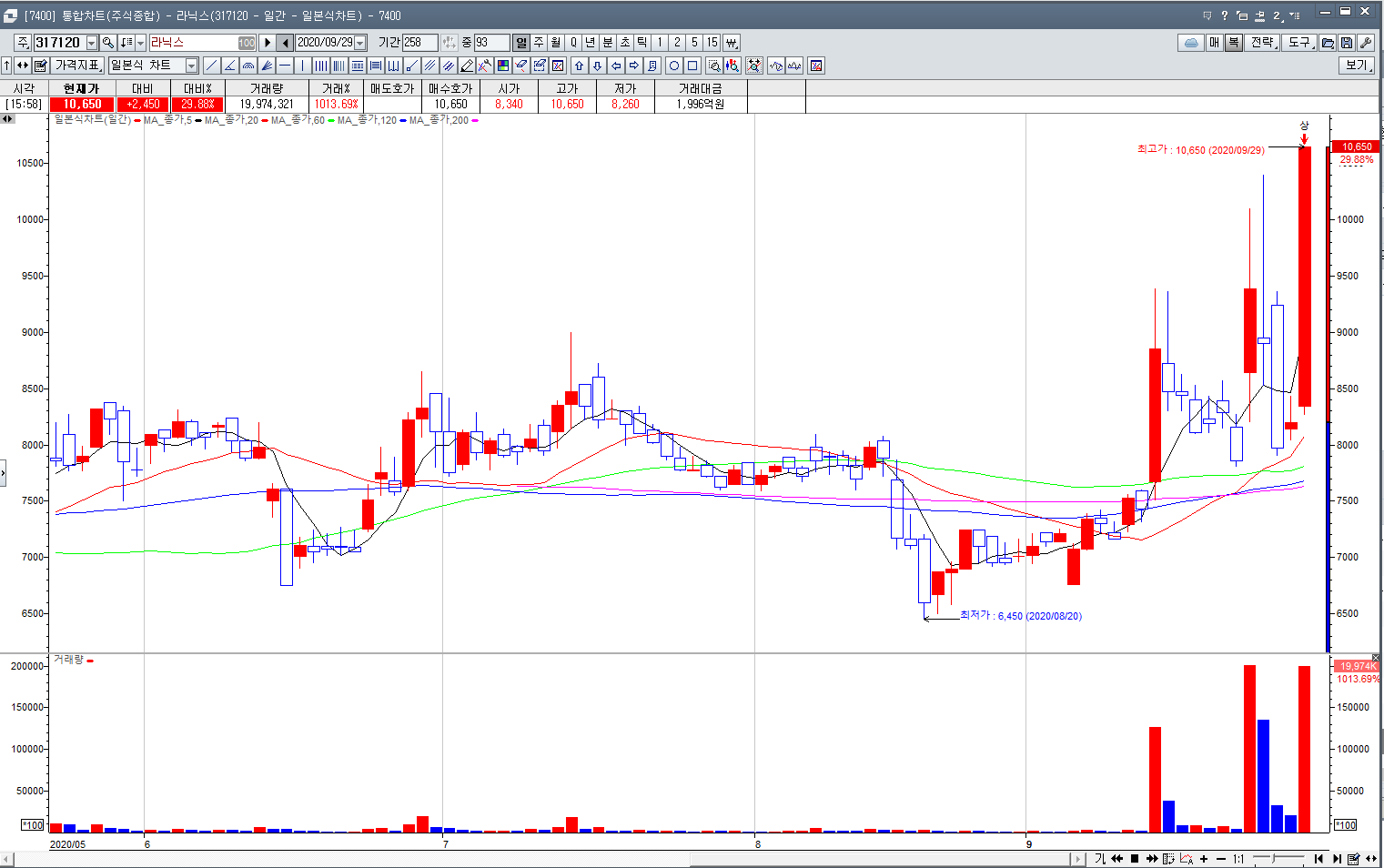Click the 1:1 zoom reset button
Screen dimensions: 1384x868
coord(1238,859)
